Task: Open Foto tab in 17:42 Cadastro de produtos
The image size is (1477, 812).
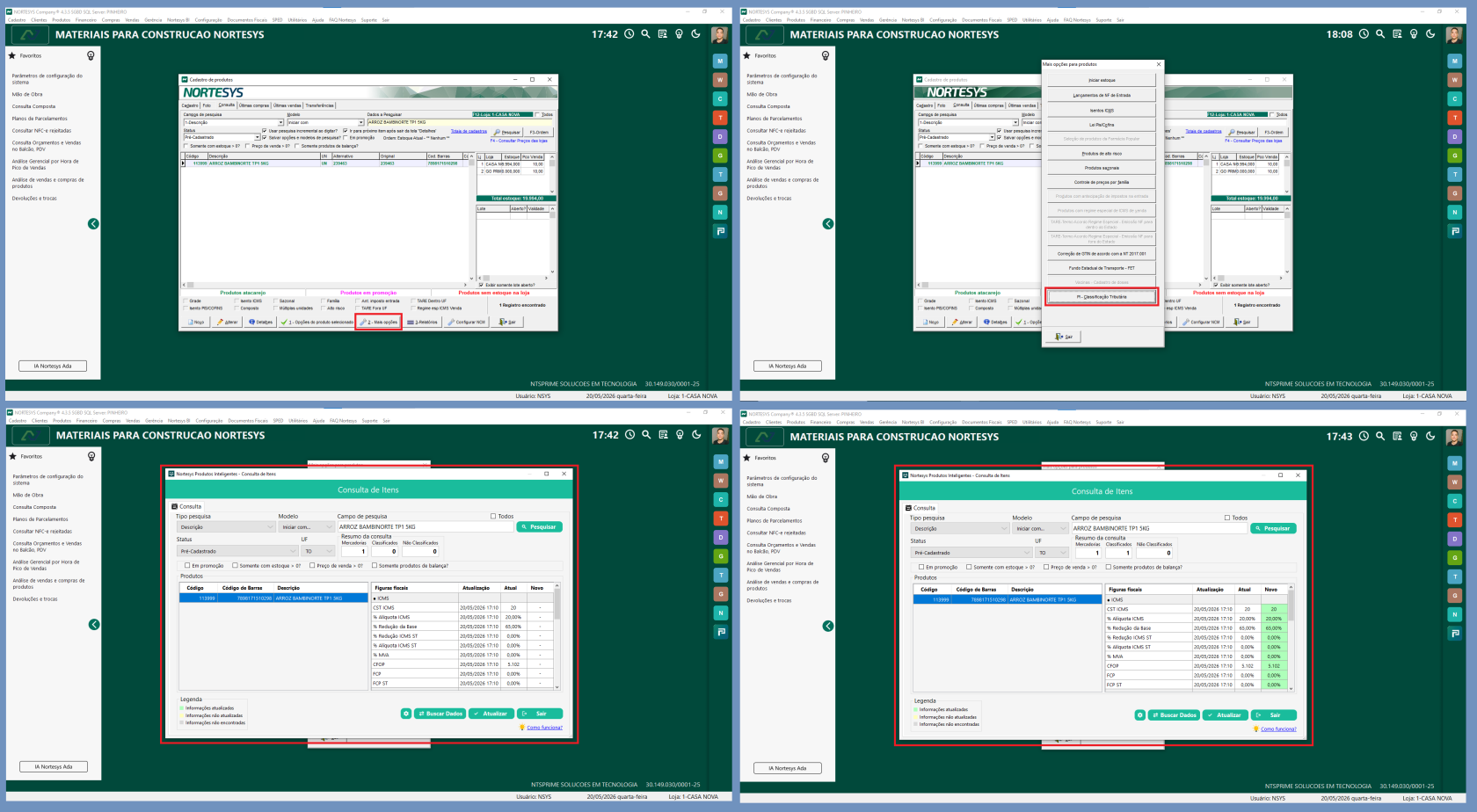Action: click(x=207, y=105)
